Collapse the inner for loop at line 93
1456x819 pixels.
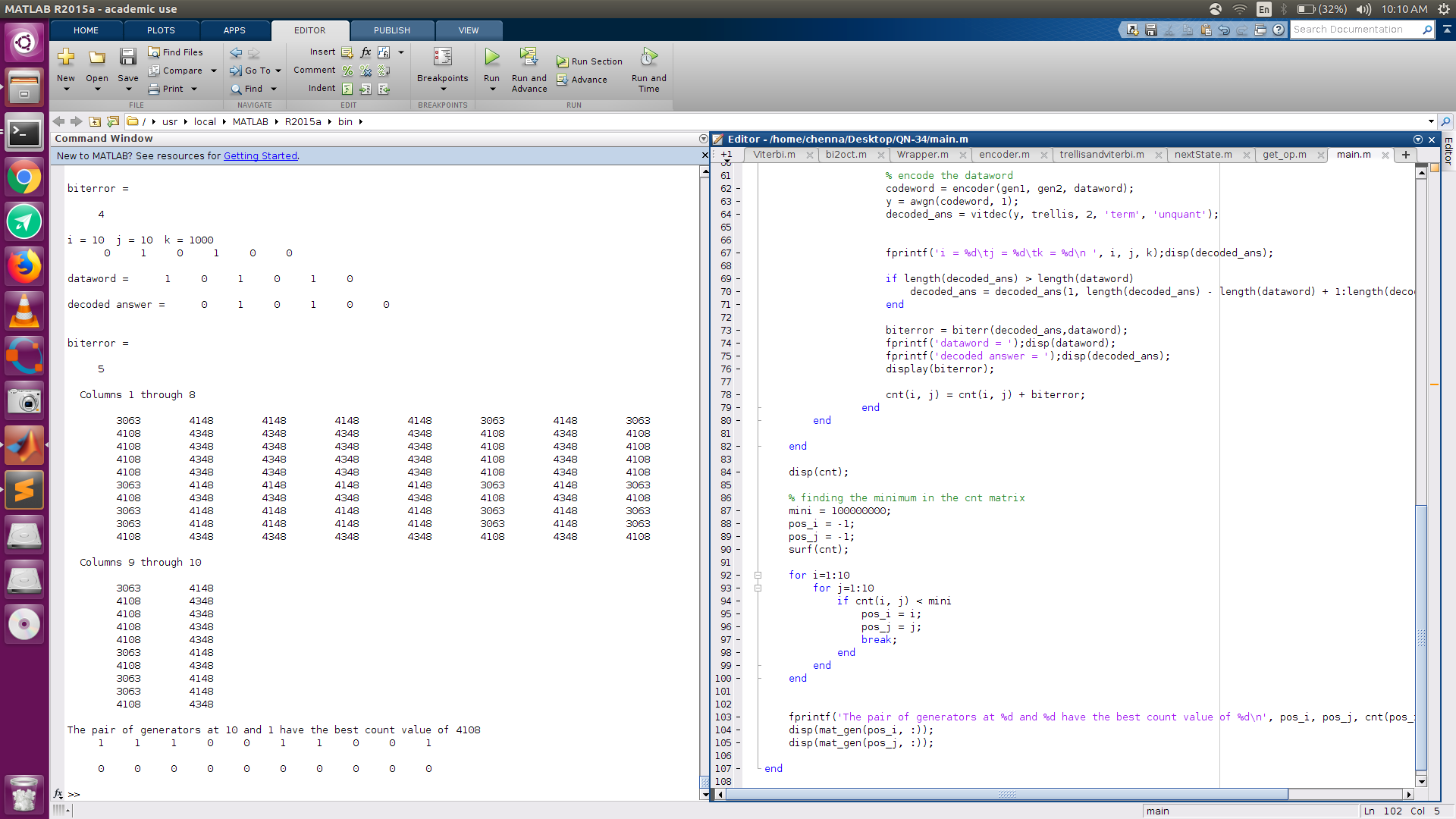758,588
